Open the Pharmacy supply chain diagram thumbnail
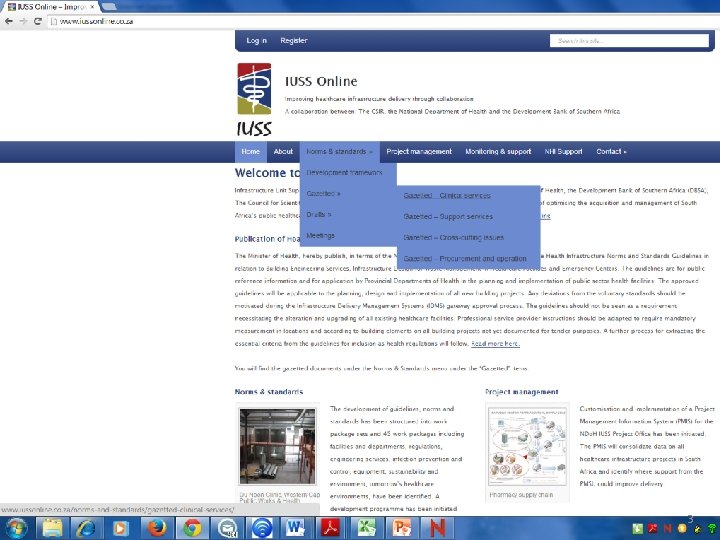 click(527, 446)
